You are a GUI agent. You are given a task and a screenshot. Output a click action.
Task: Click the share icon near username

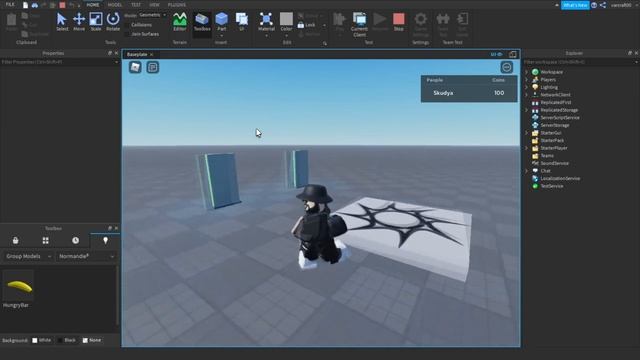point(603,5)
